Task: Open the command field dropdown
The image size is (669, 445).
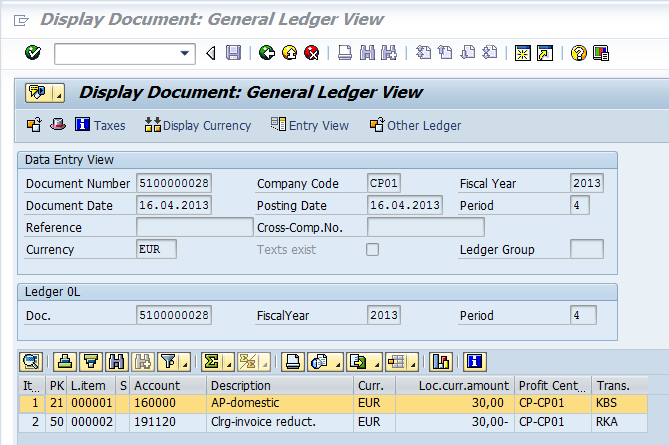Action: click(x=185, y=53)
